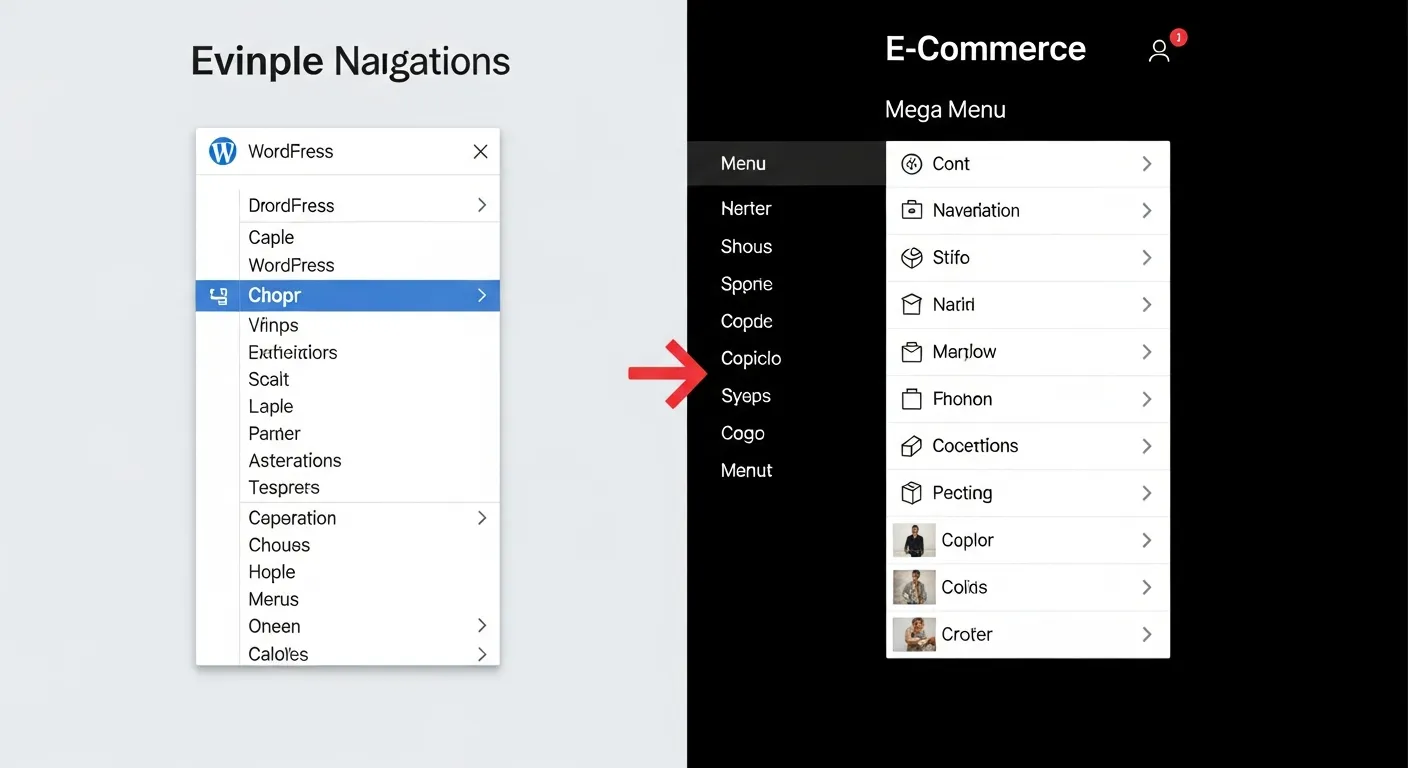This screenshot has height=768, width=1408.
Task: Expand the Cocettions chevron
Action: [x=1147, y=446]
